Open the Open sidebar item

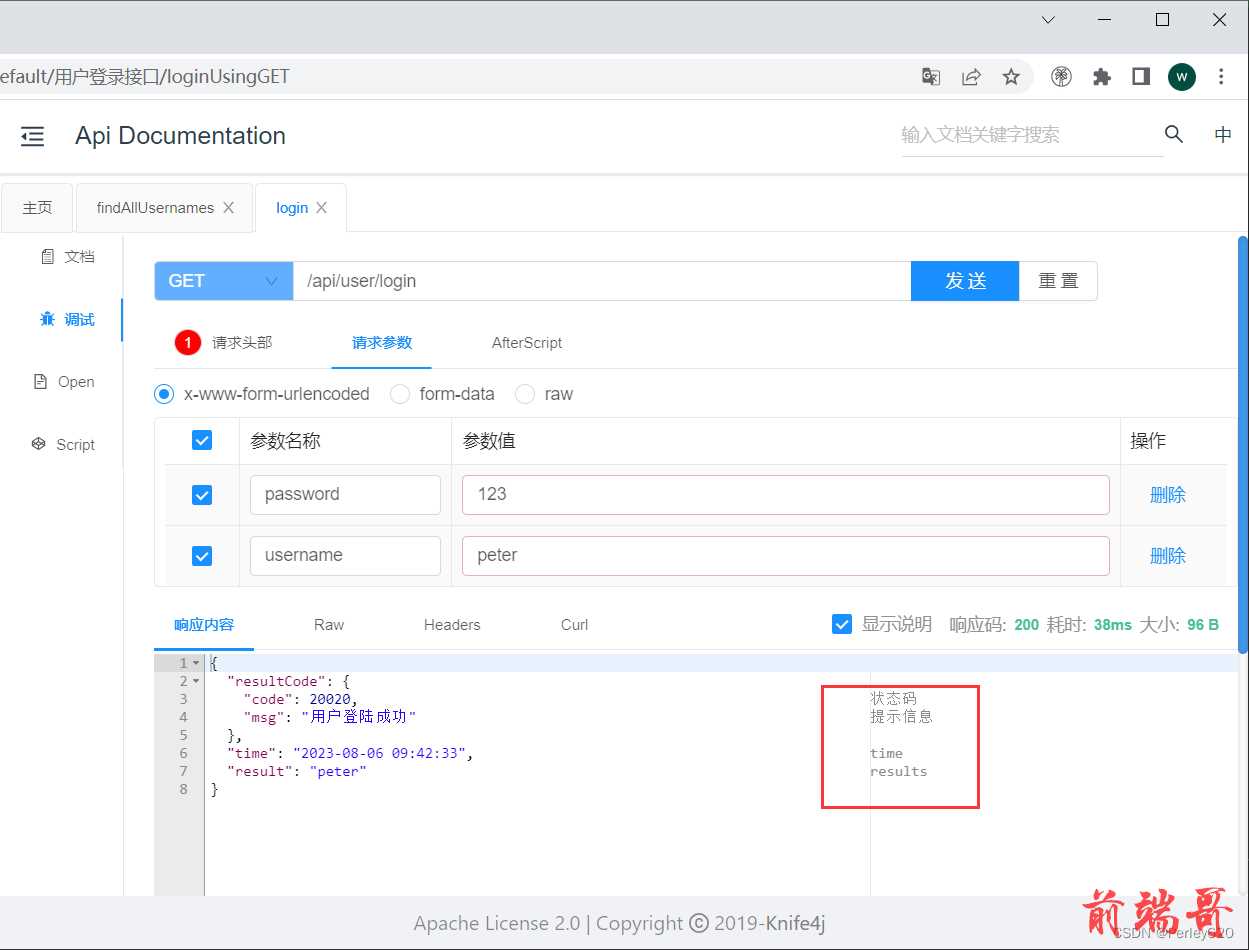tap(64, 382)
